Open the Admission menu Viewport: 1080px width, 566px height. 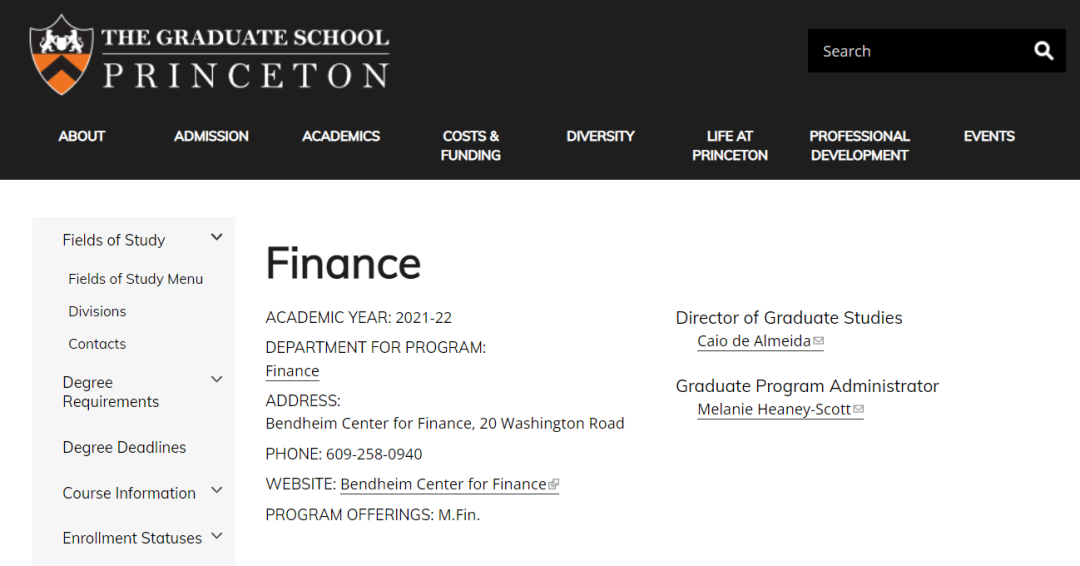click(211, 136)
